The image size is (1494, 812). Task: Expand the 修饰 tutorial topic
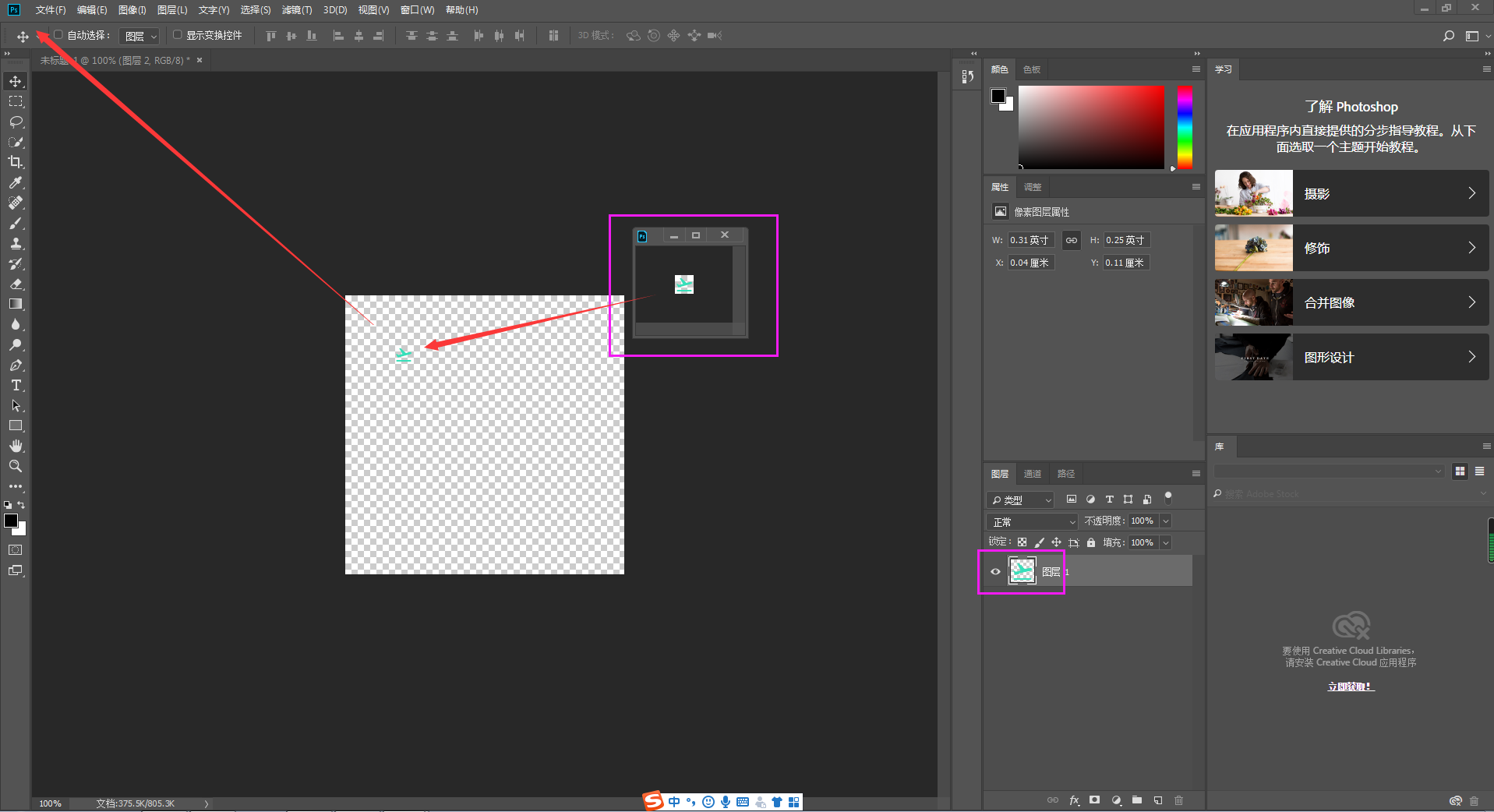tap(1351, 248)
